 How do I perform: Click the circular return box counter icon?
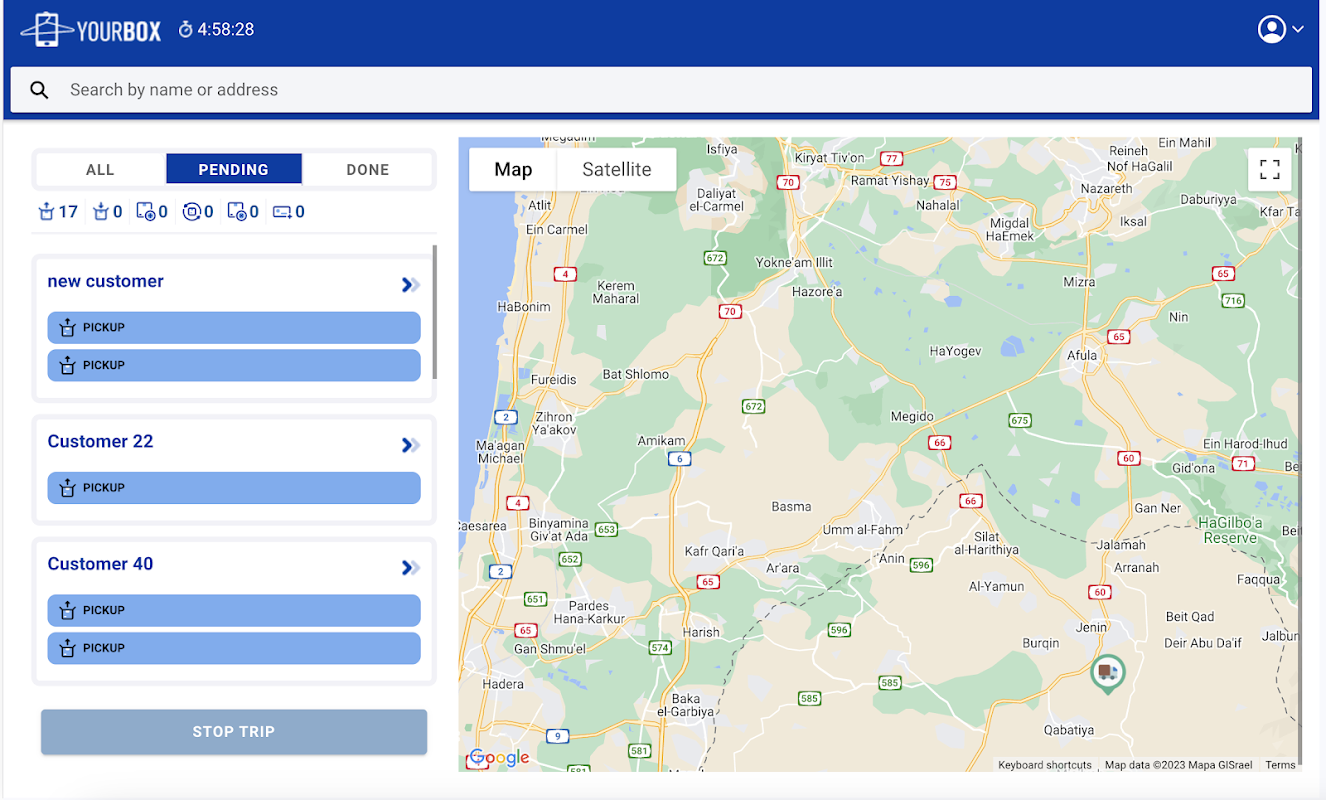192,212
